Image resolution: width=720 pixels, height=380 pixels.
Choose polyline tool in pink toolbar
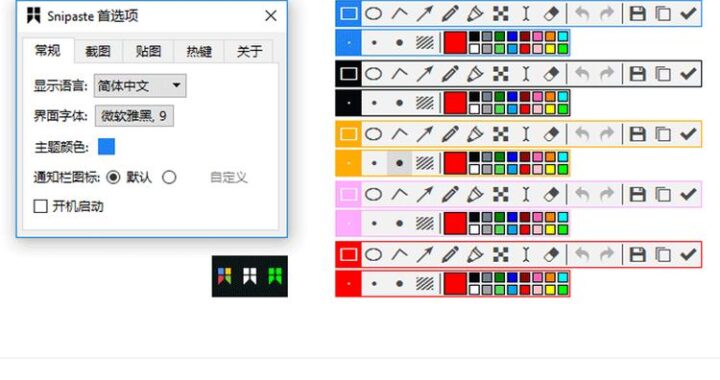tap(399, 194)
